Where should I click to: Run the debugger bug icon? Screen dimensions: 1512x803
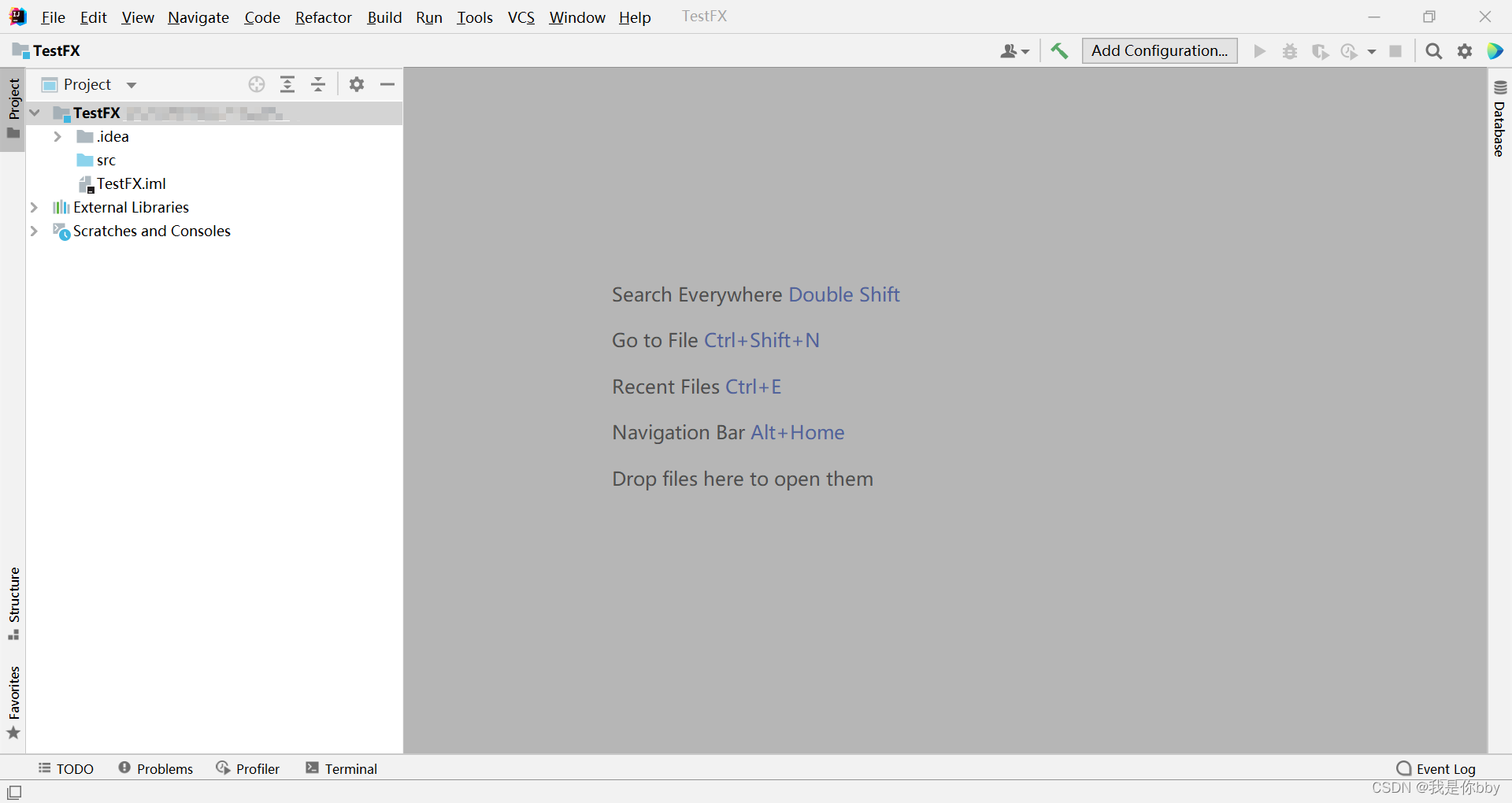pyautogui.click(x=1291, y=50)
